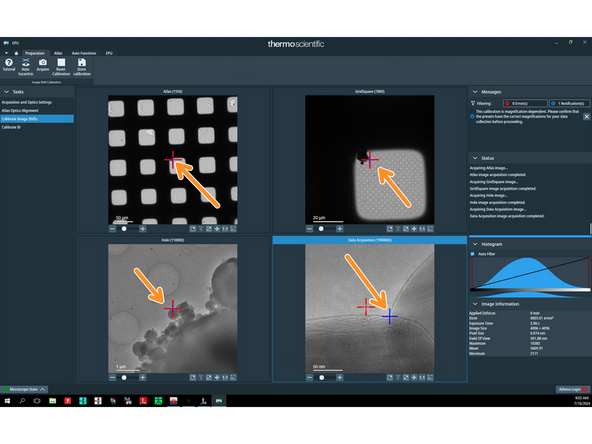Open Windows taskbar search
592x444 pixels.
(x=22, y=401)
